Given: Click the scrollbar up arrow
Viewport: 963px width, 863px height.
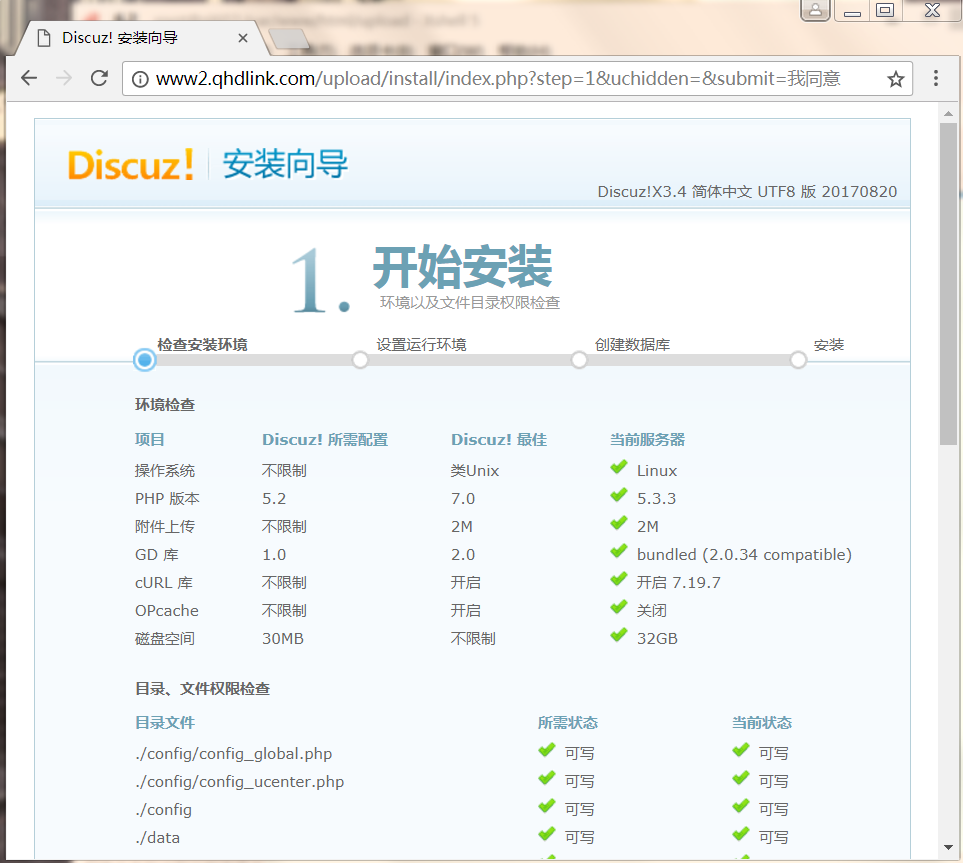Looking at the screenshot, I should click(948, 114).
